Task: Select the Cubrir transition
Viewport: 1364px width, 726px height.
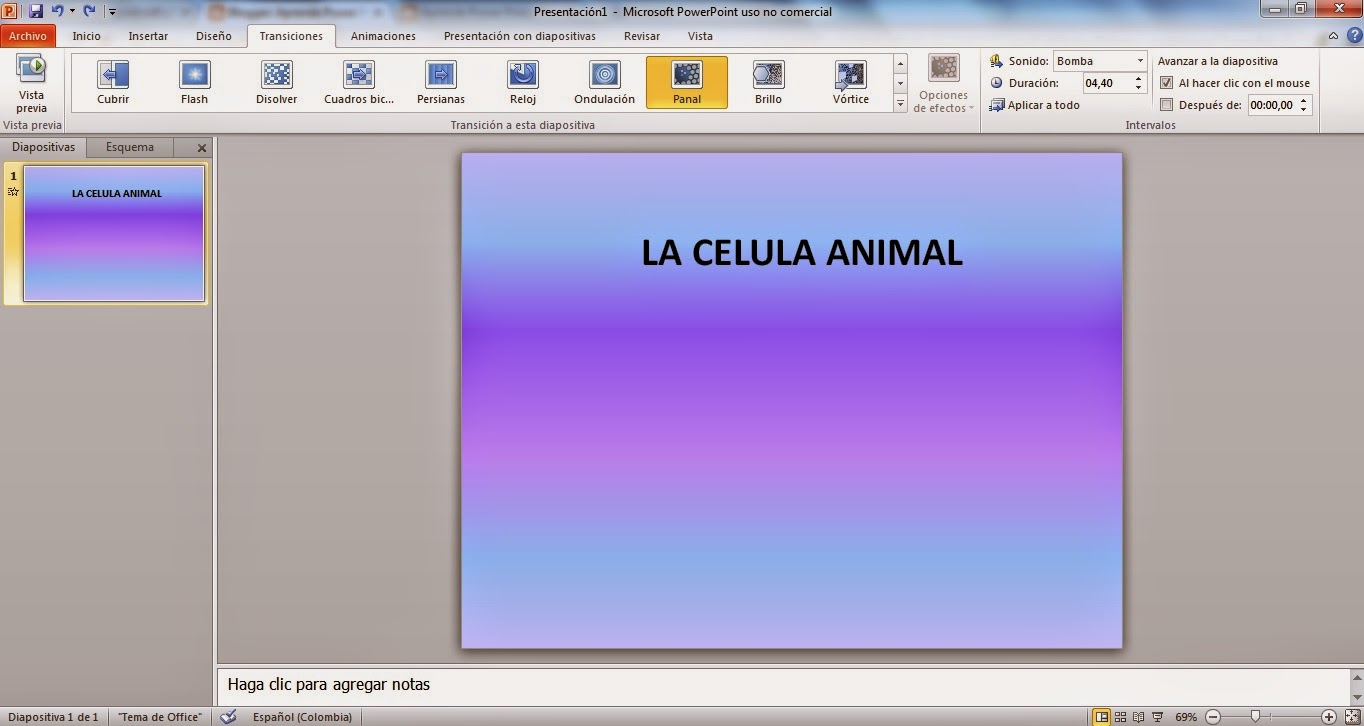Action: pyautogui.click(x=112, y=80)
